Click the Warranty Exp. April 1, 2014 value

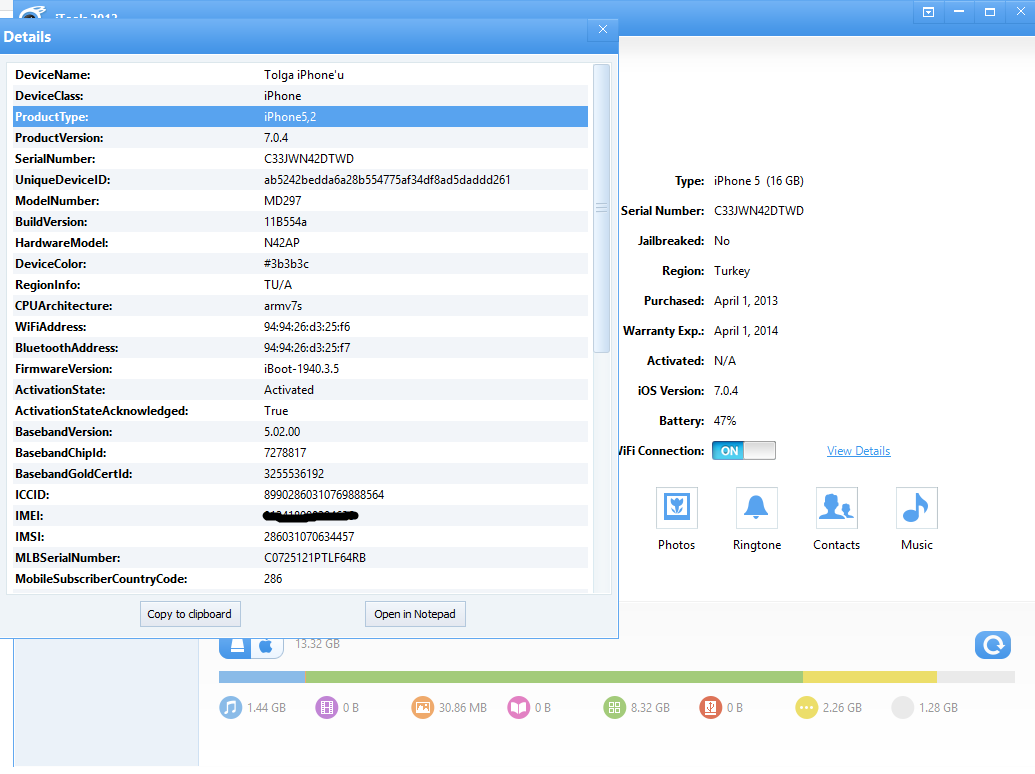pos(746,331)
